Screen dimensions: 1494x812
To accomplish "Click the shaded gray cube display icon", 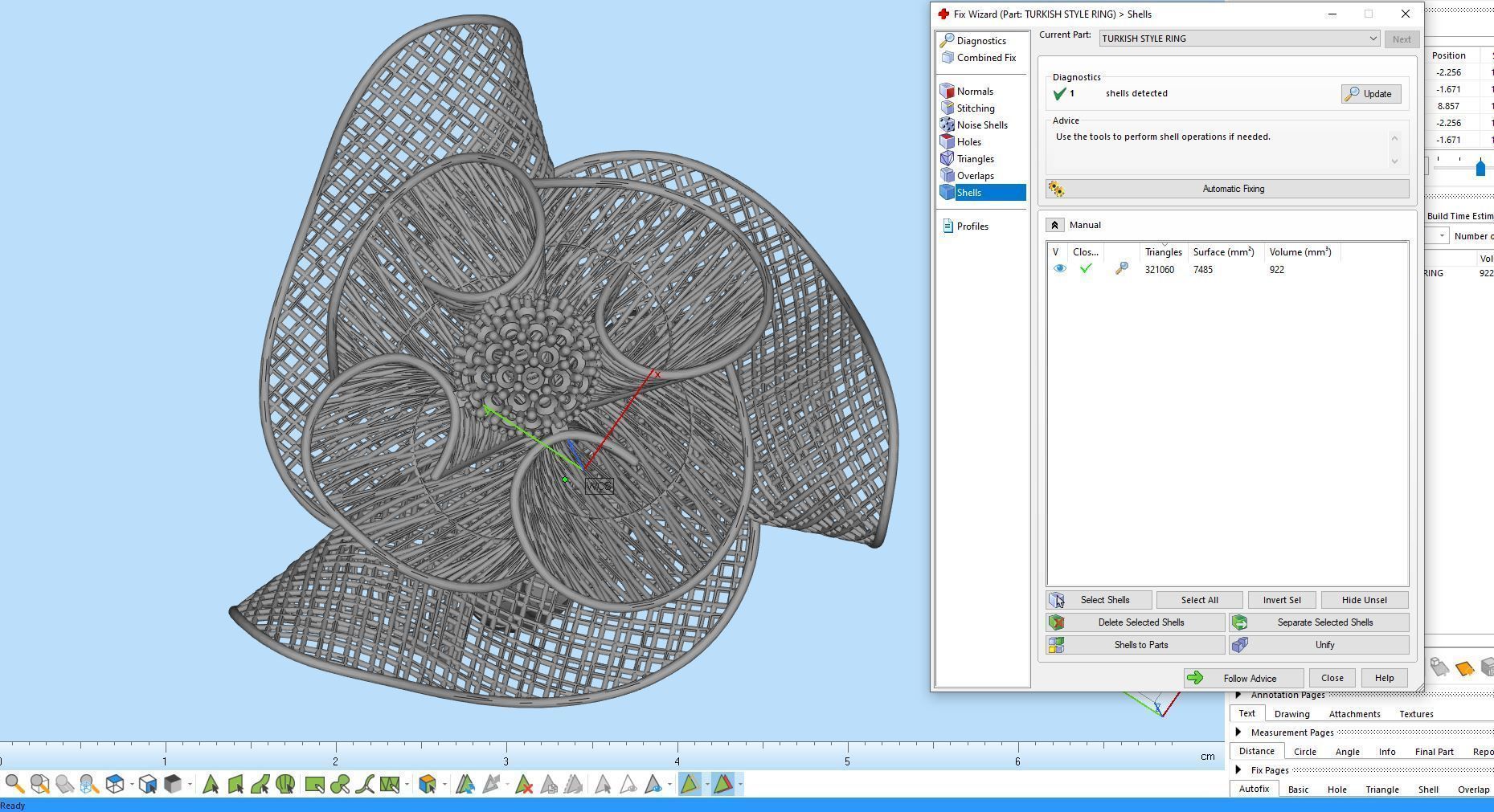I will (172, 784).
